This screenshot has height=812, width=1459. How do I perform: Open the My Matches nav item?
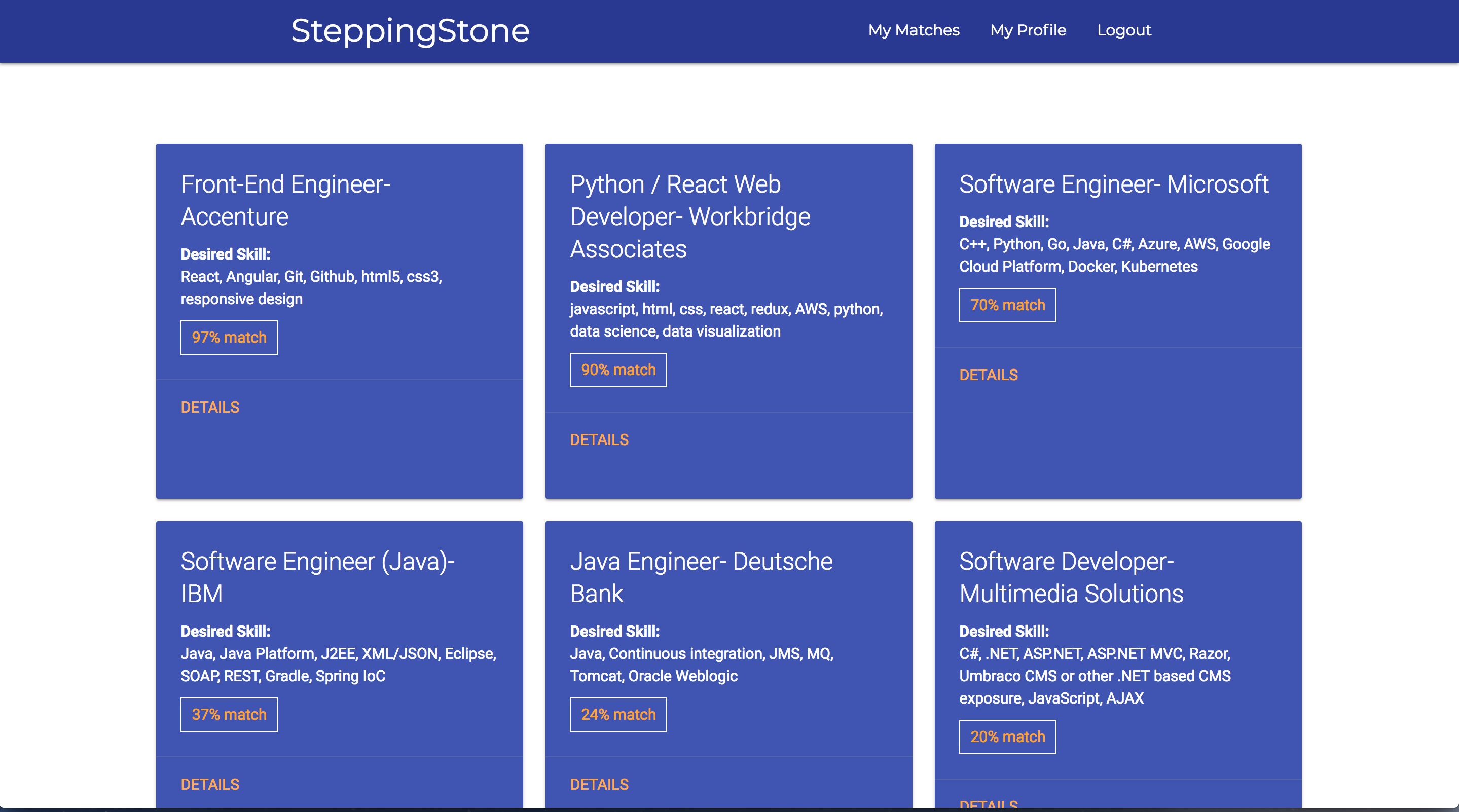pos(914,30)
